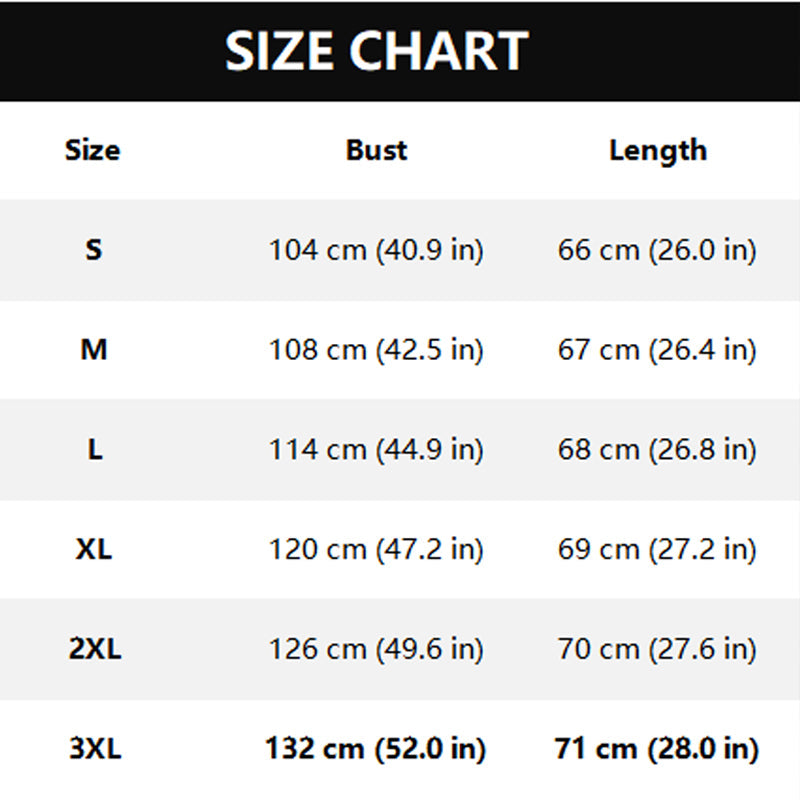The image size is (800, 800).
Task: Select bust value 108 cm (42.5 in)
Action: tap(376, 351)
